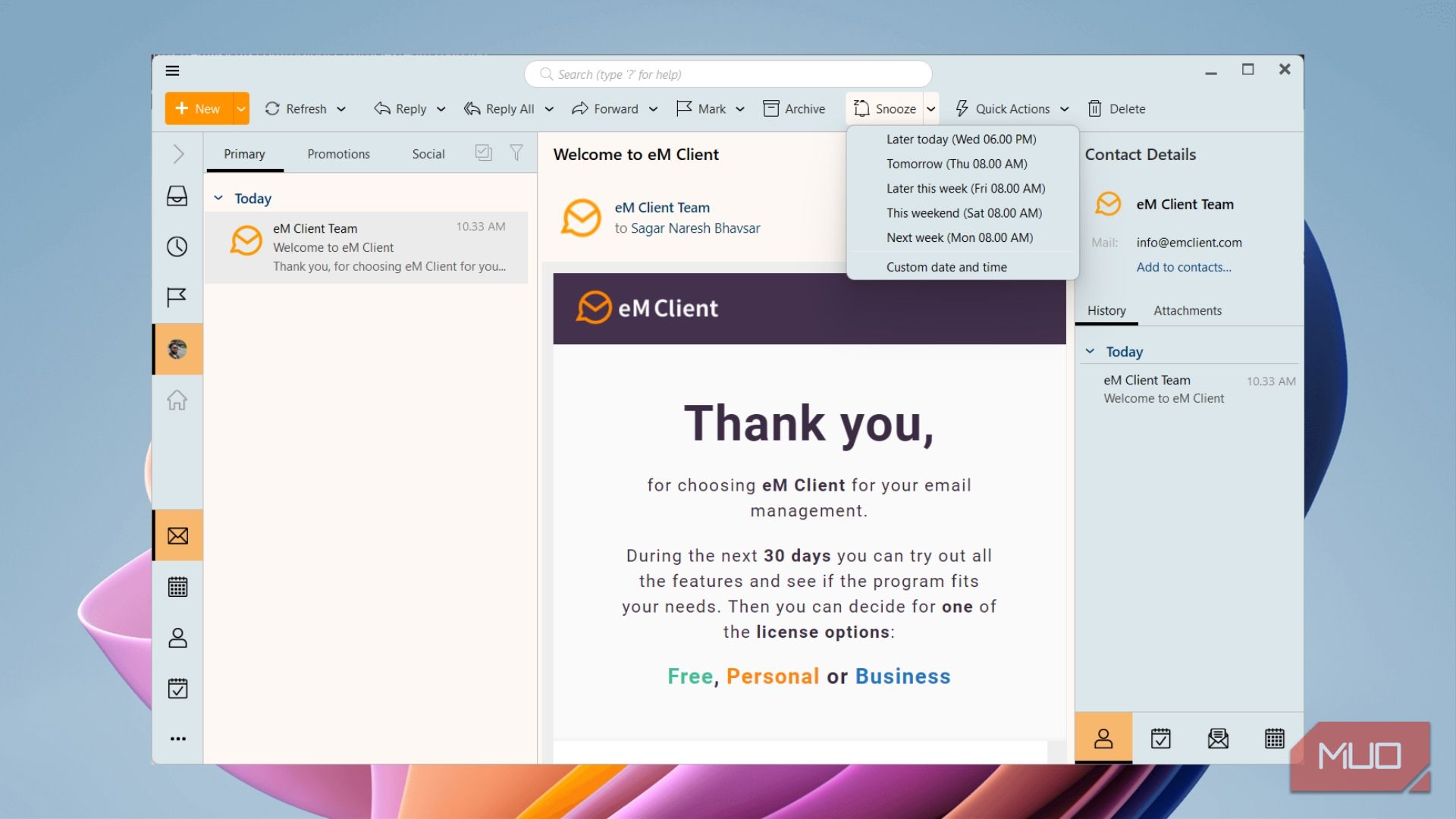Switch to the Attachments tab
Image resolution: width=1456 pixels, height=819 pixels.
[1188, 310]
